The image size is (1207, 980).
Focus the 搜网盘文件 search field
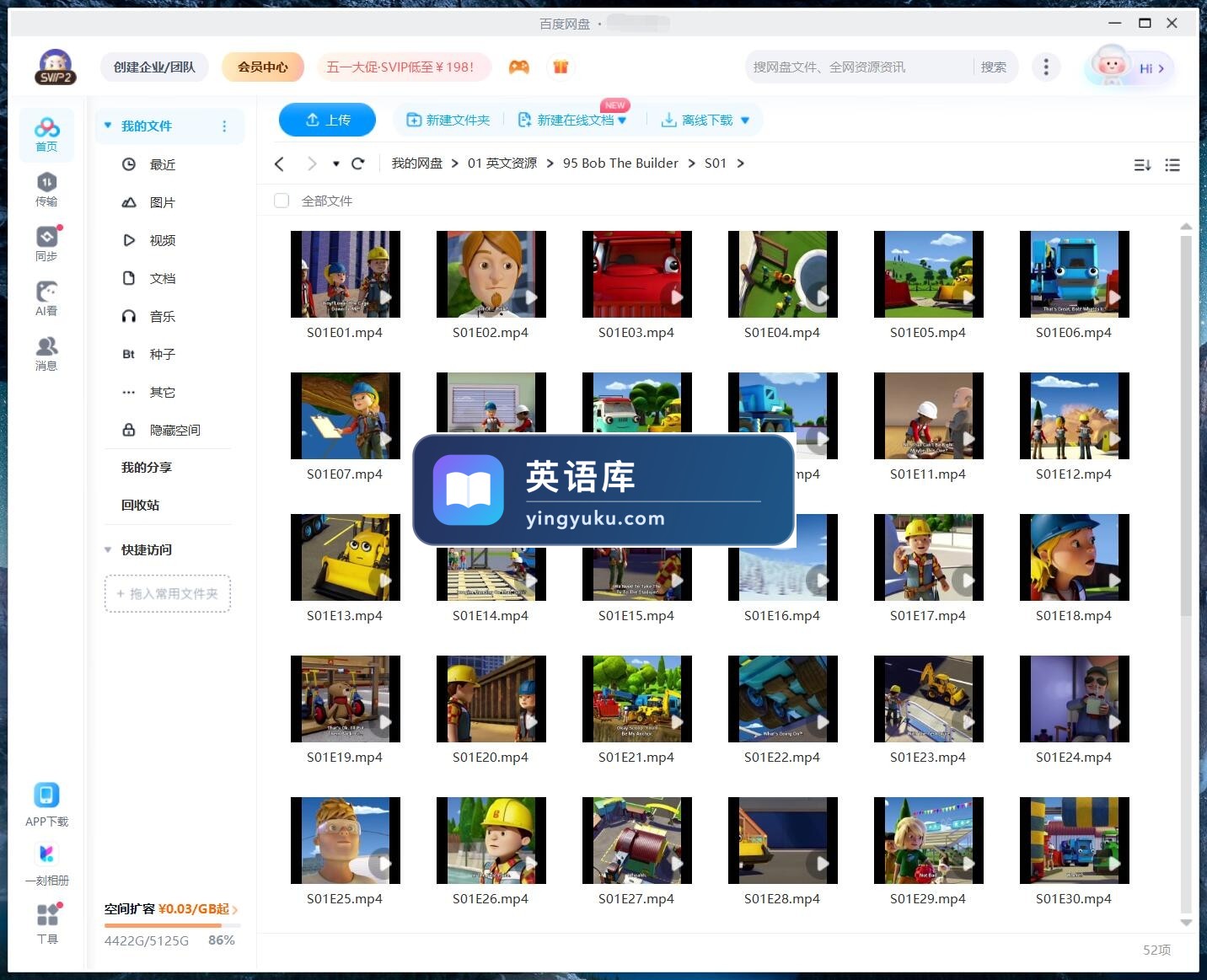coord(858,67)
